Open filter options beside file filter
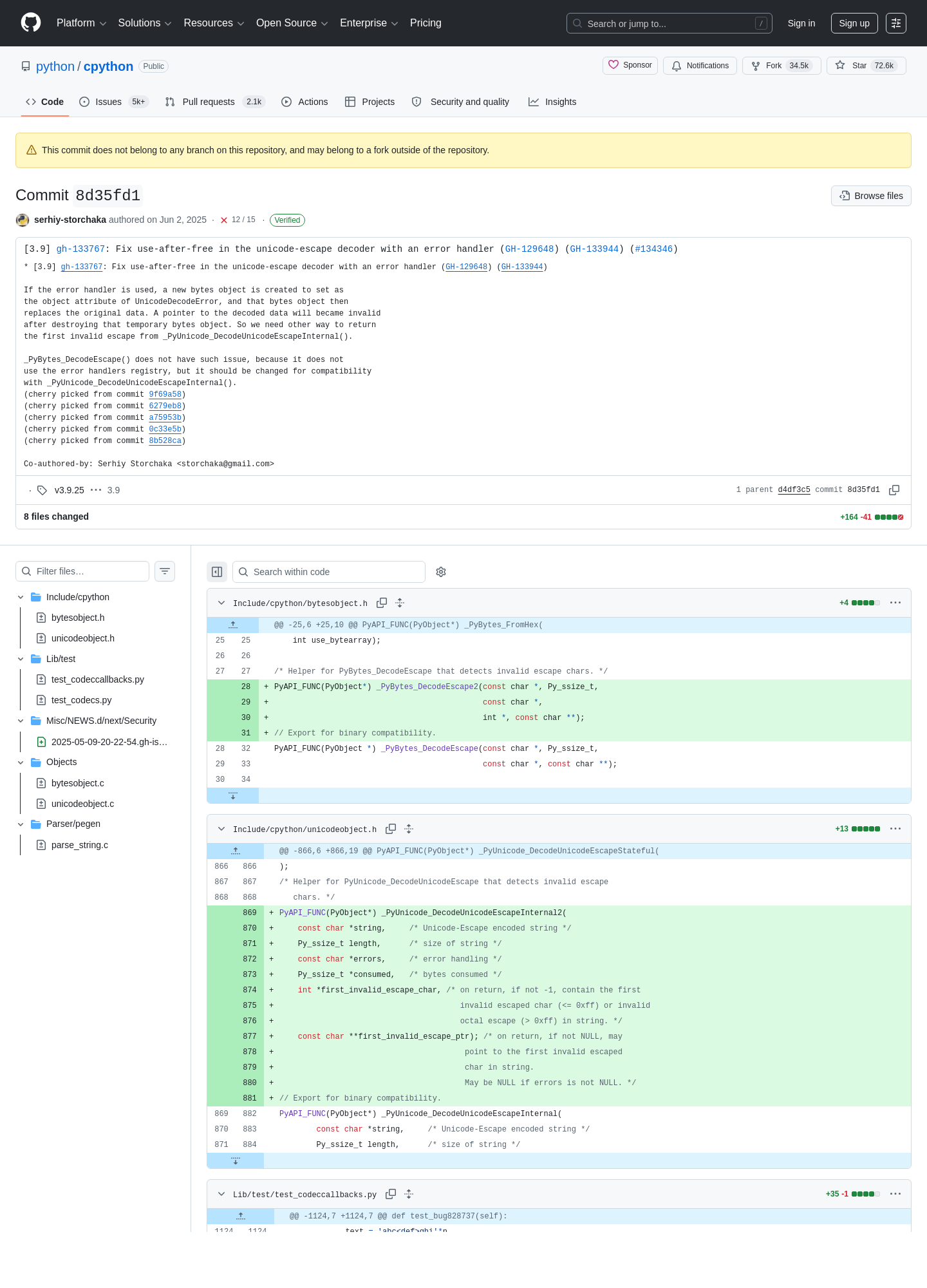Screen dimensions: 927x1288 click(165, 571)
